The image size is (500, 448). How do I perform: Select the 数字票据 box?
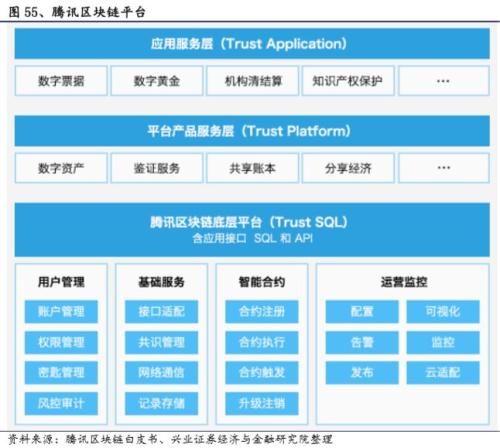61,81
